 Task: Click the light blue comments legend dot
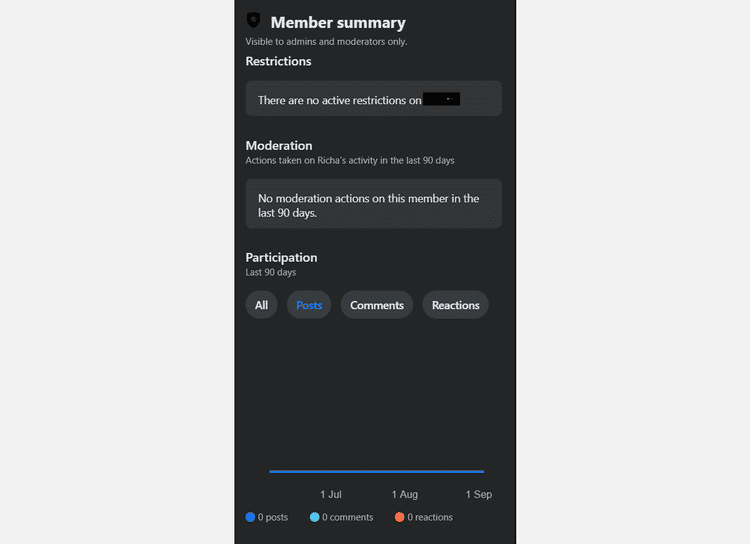314,517
